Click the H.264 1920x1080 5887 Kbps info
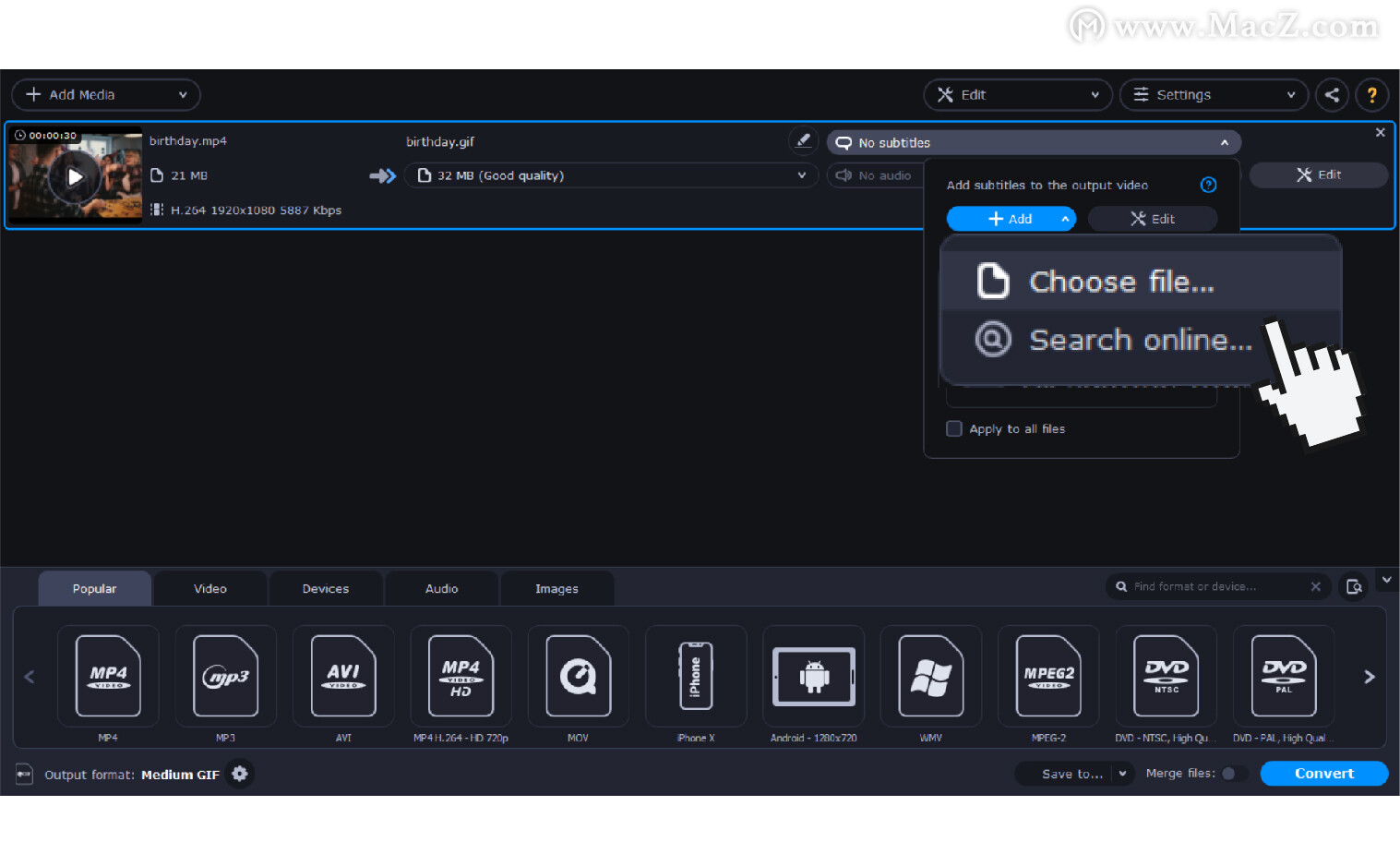Viewport: 1400px width, 866px height. pyautogui.click(x=256, y=210)
